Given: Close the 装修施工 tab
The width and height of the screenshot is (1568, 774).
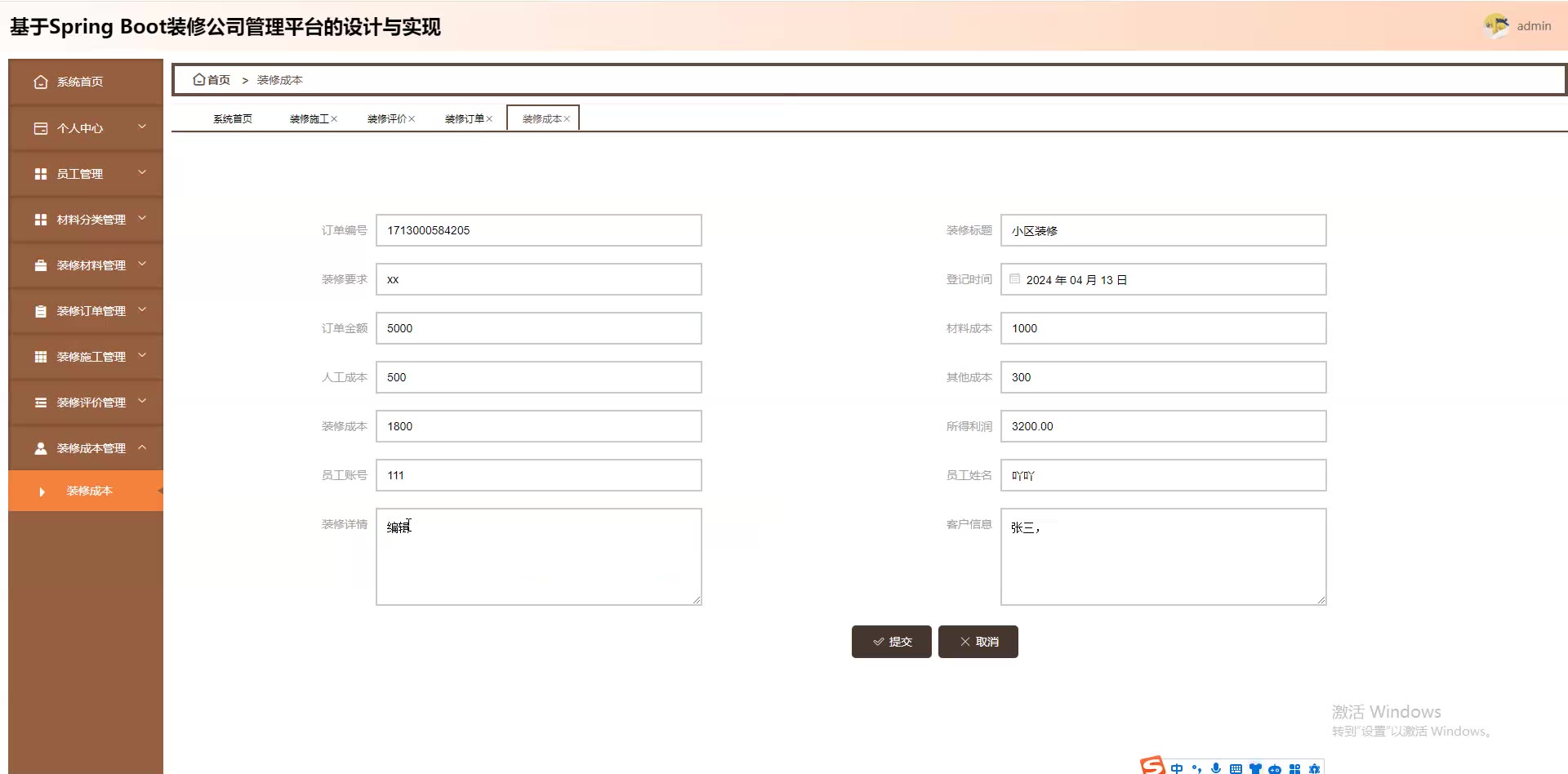Looking at the screenshot, I should coord(334,119).
